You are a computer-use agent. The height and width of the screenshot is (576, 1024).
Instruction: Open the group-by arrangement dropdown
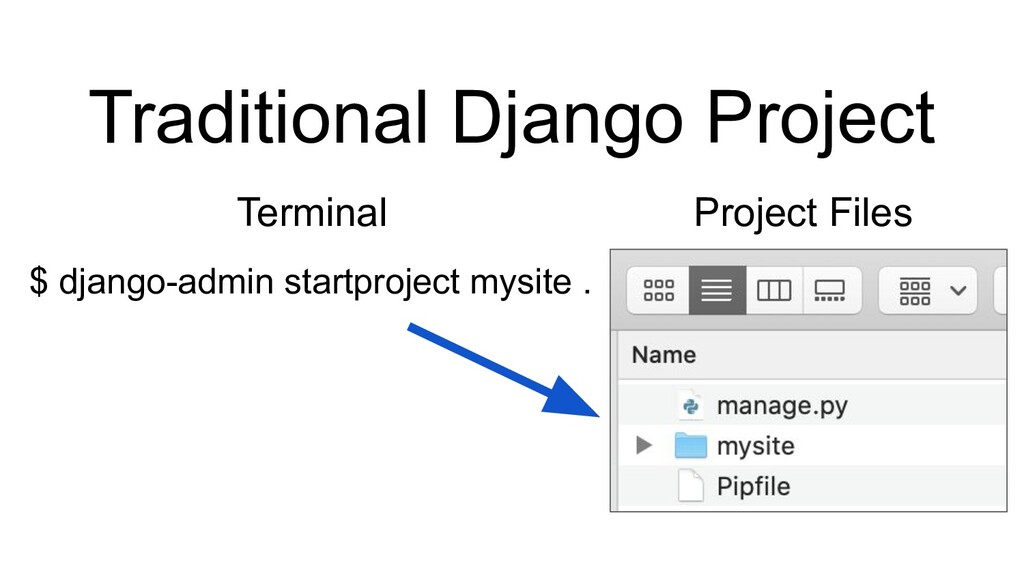point(928,290)
